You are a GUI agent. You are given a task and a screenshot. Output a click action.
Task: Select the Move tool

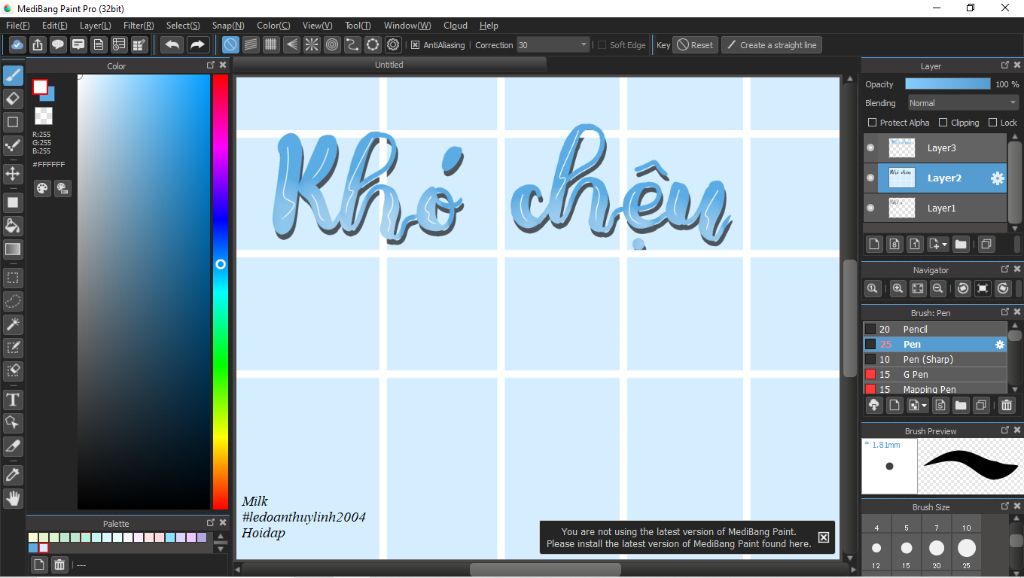click(x=12, y=174)
